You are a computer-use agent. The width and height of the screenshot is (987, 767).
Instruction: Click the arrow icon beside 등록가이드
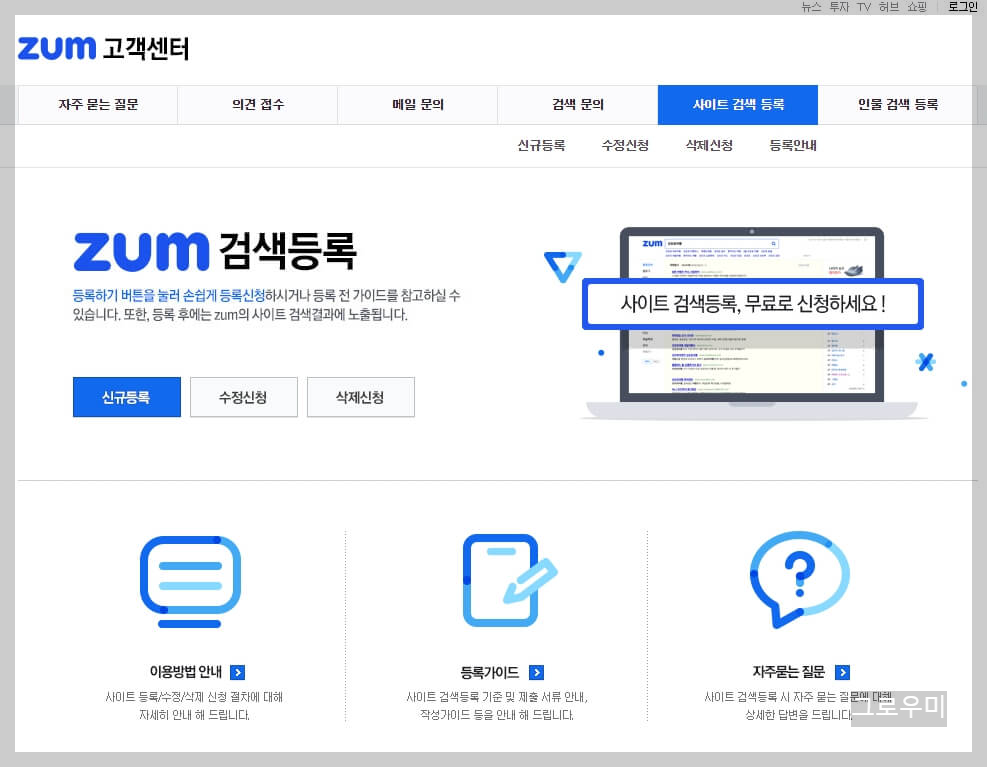tap(536, 672)
